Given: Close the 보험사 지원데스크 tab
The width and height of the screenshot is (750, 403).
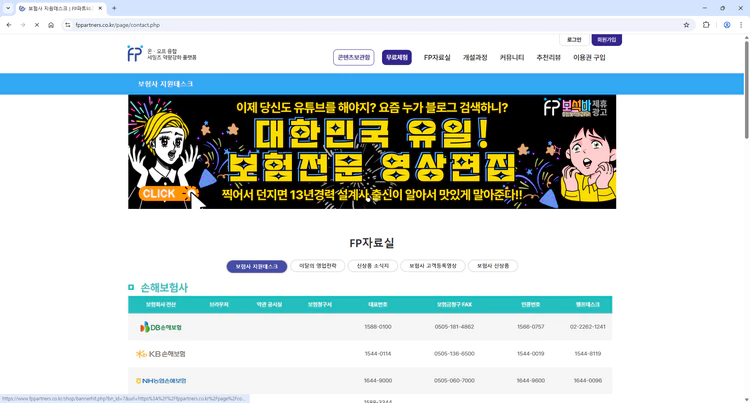Looking at the screenshot, I should click(100, 8).
